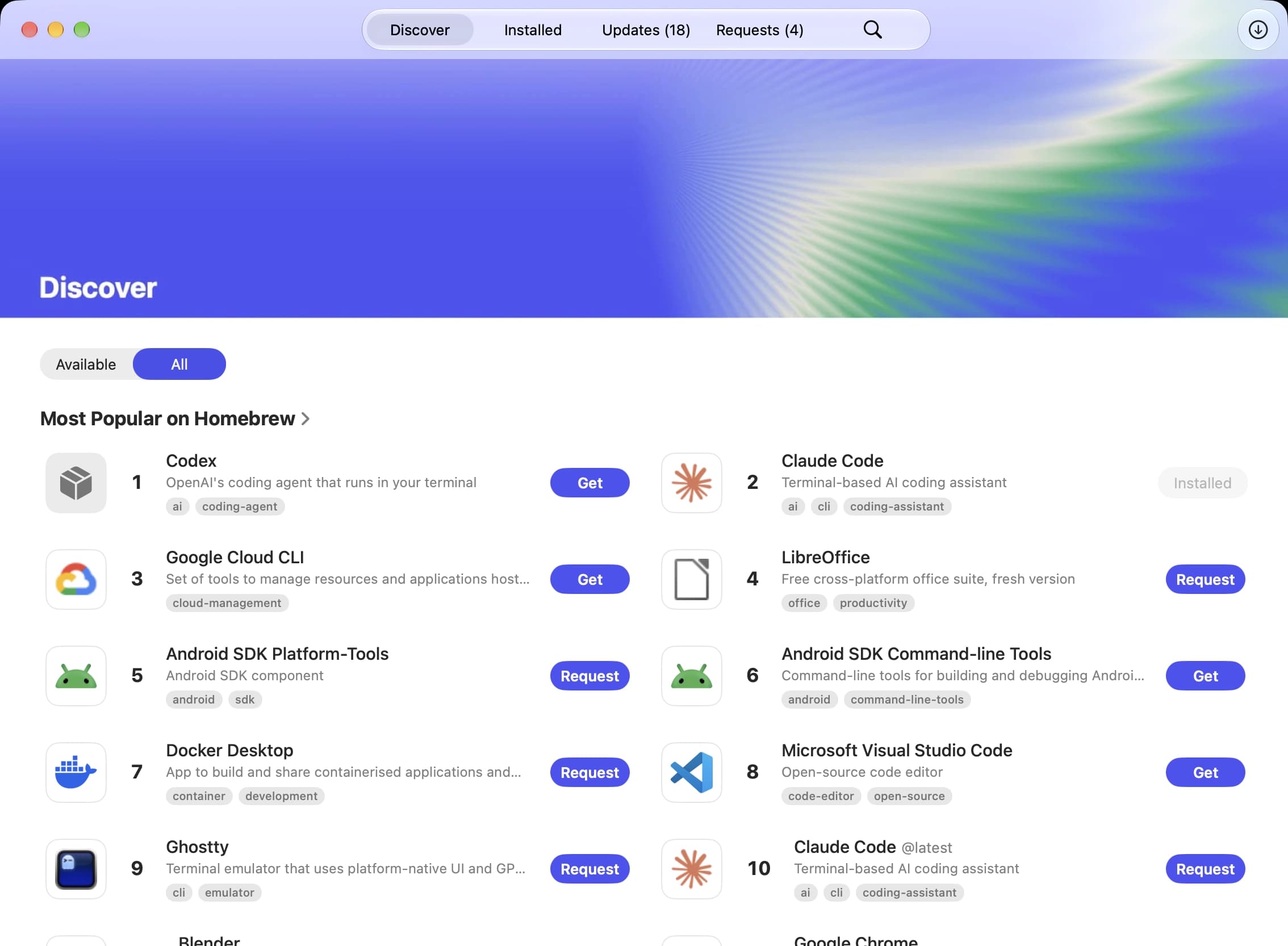Go to the Discover tab
1288x946 pixels.
pos(420,30)
